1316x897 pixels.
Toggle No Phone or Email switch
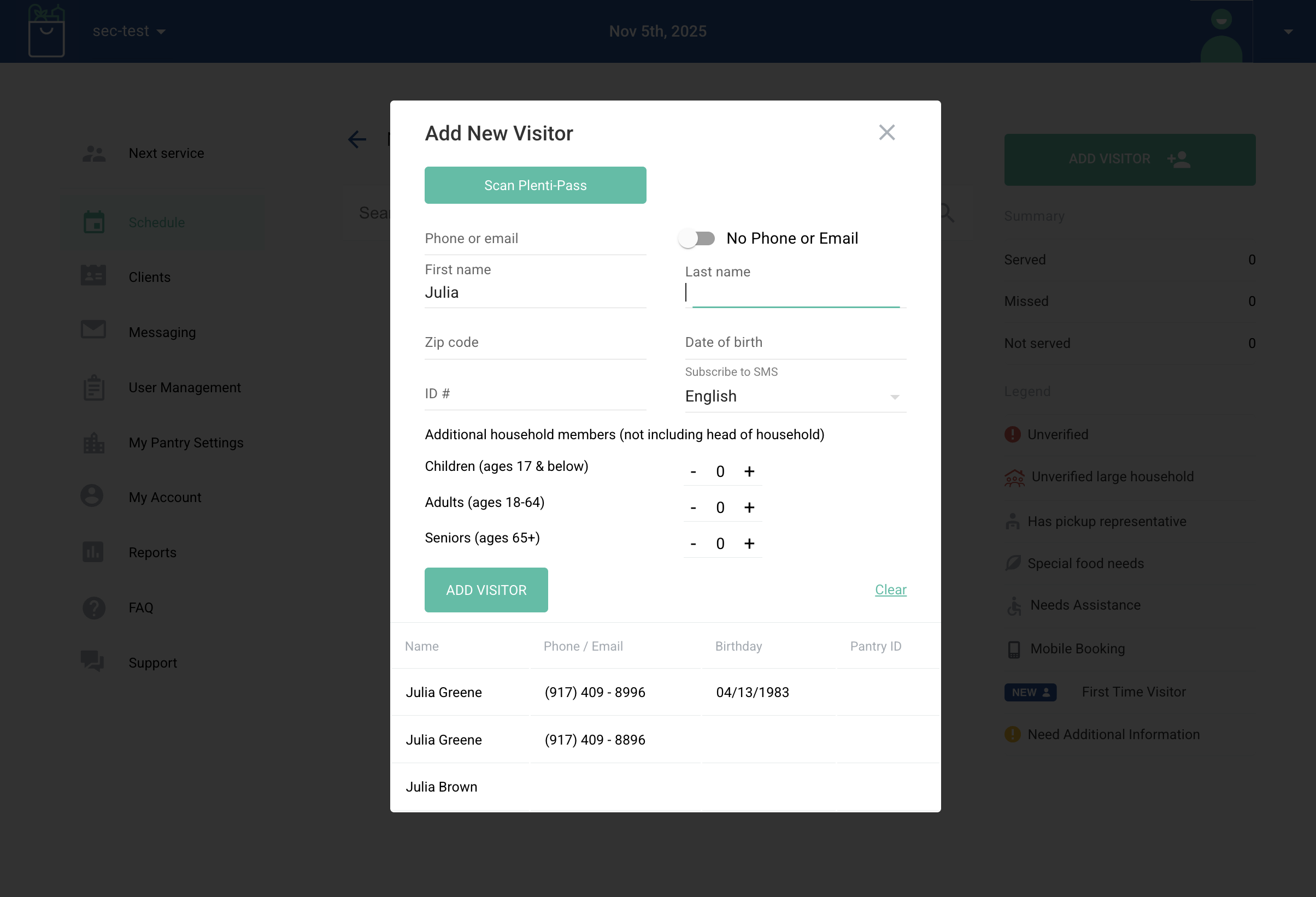point(697,238)
